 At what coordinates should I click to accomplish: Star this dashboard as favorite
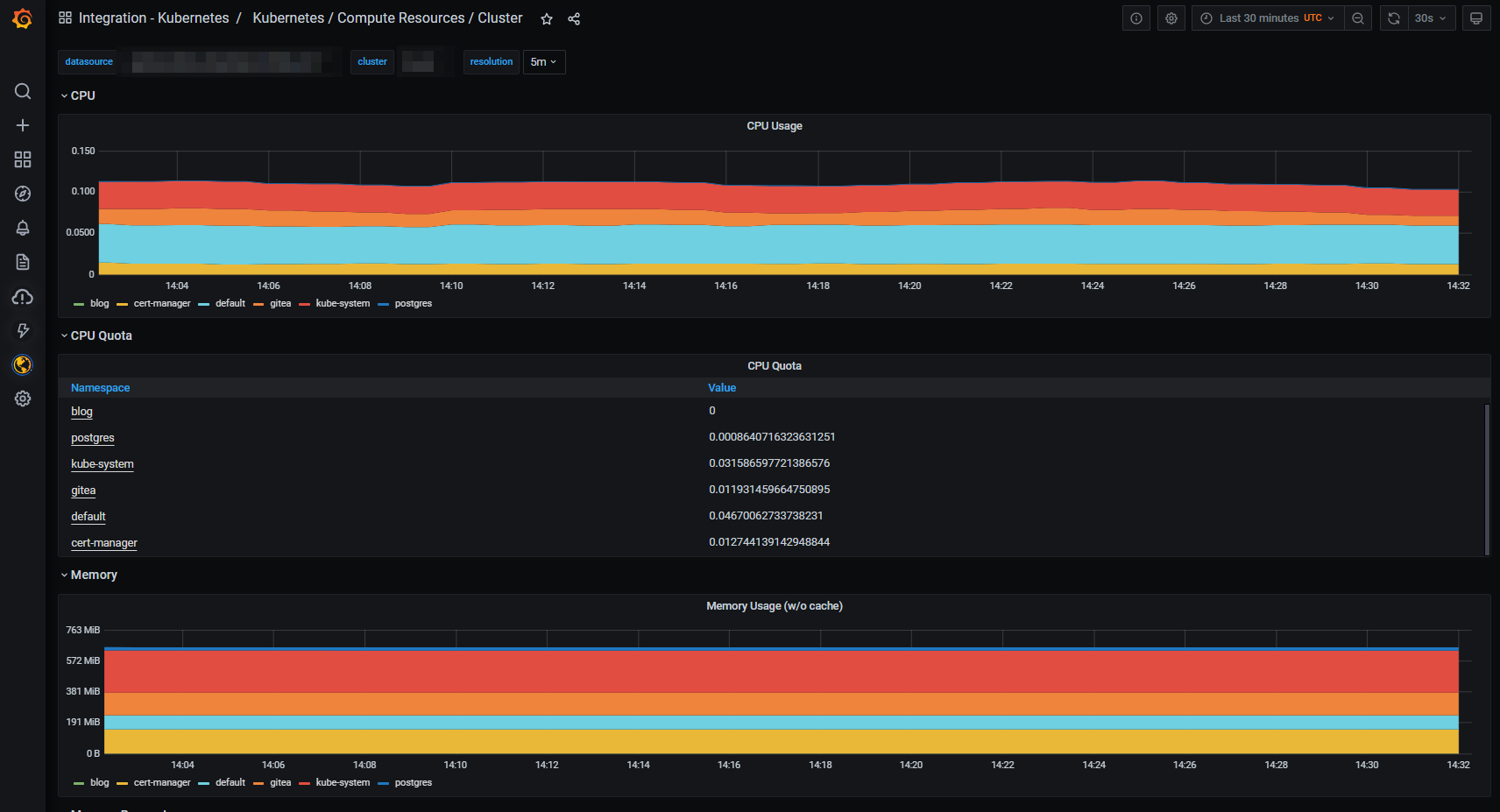[x=547, y=18]
